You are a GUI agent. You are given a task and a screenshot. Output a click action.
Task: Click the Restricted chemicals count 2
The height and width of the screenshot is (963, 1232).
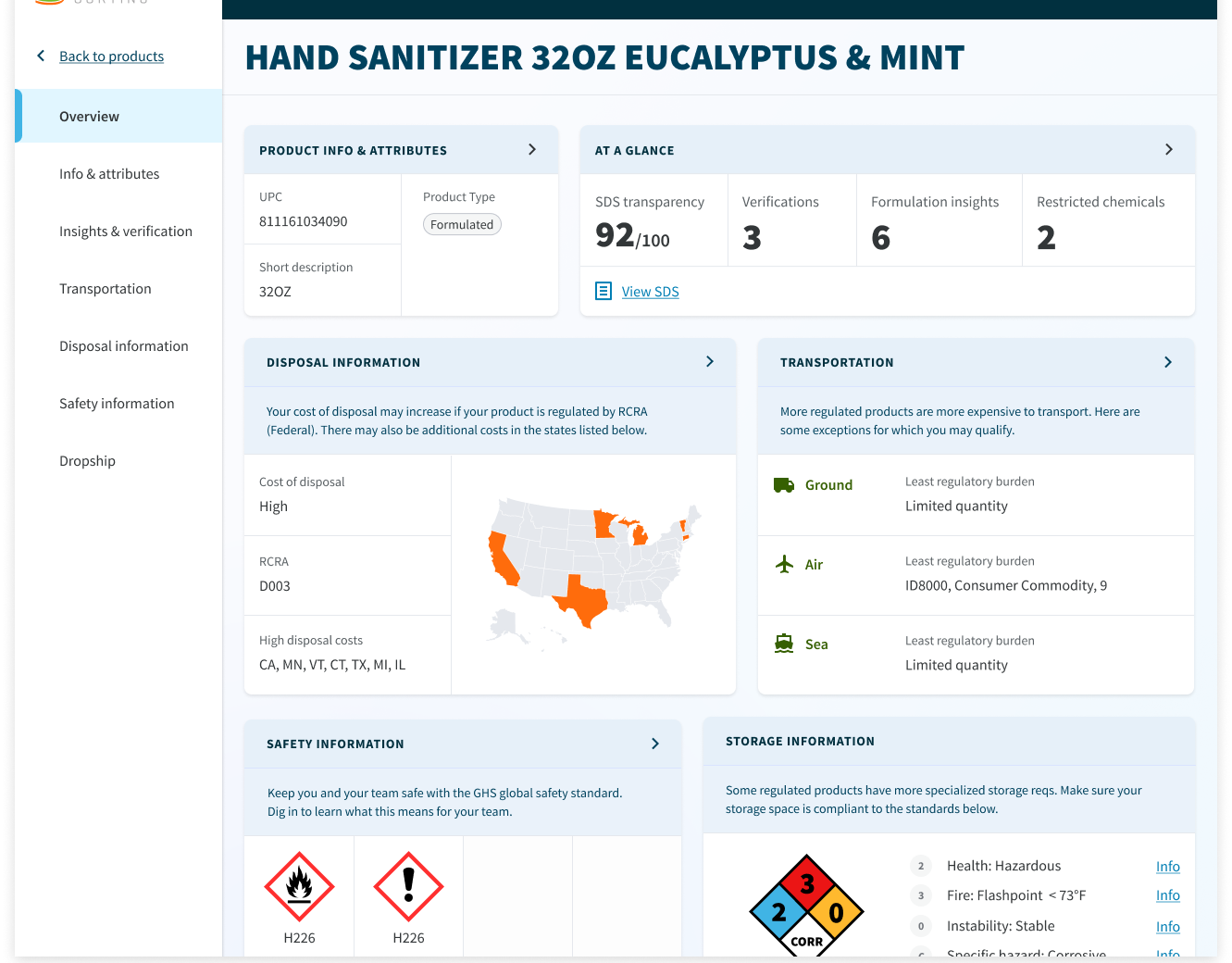(x=1046, y=238)
